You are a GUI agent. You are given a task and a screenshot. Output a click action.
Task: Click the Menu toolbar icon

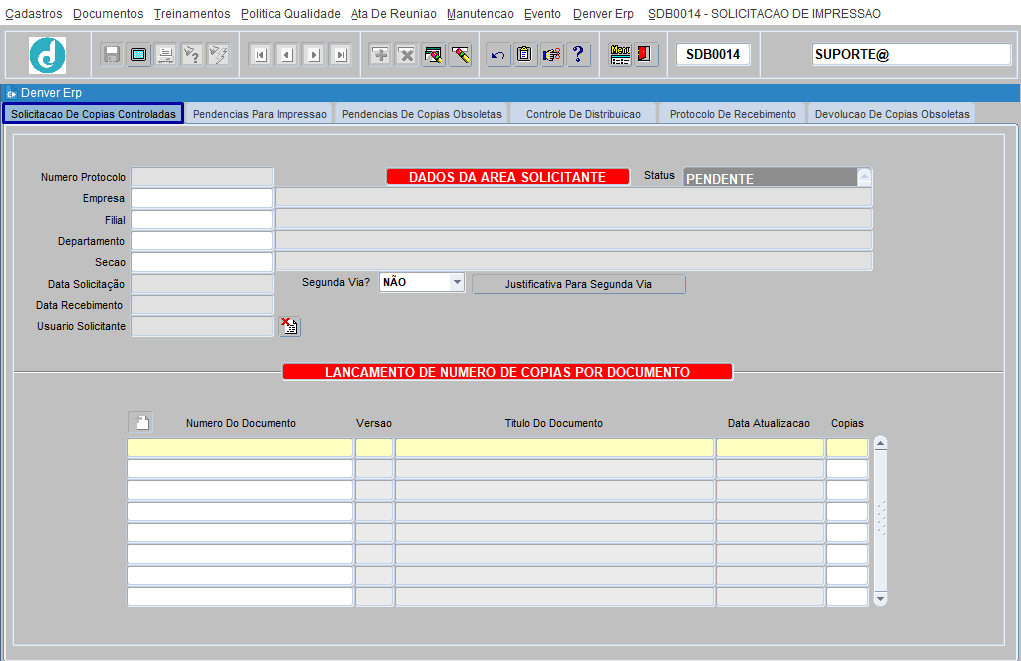pyautogui.click(x=620, y=55)
